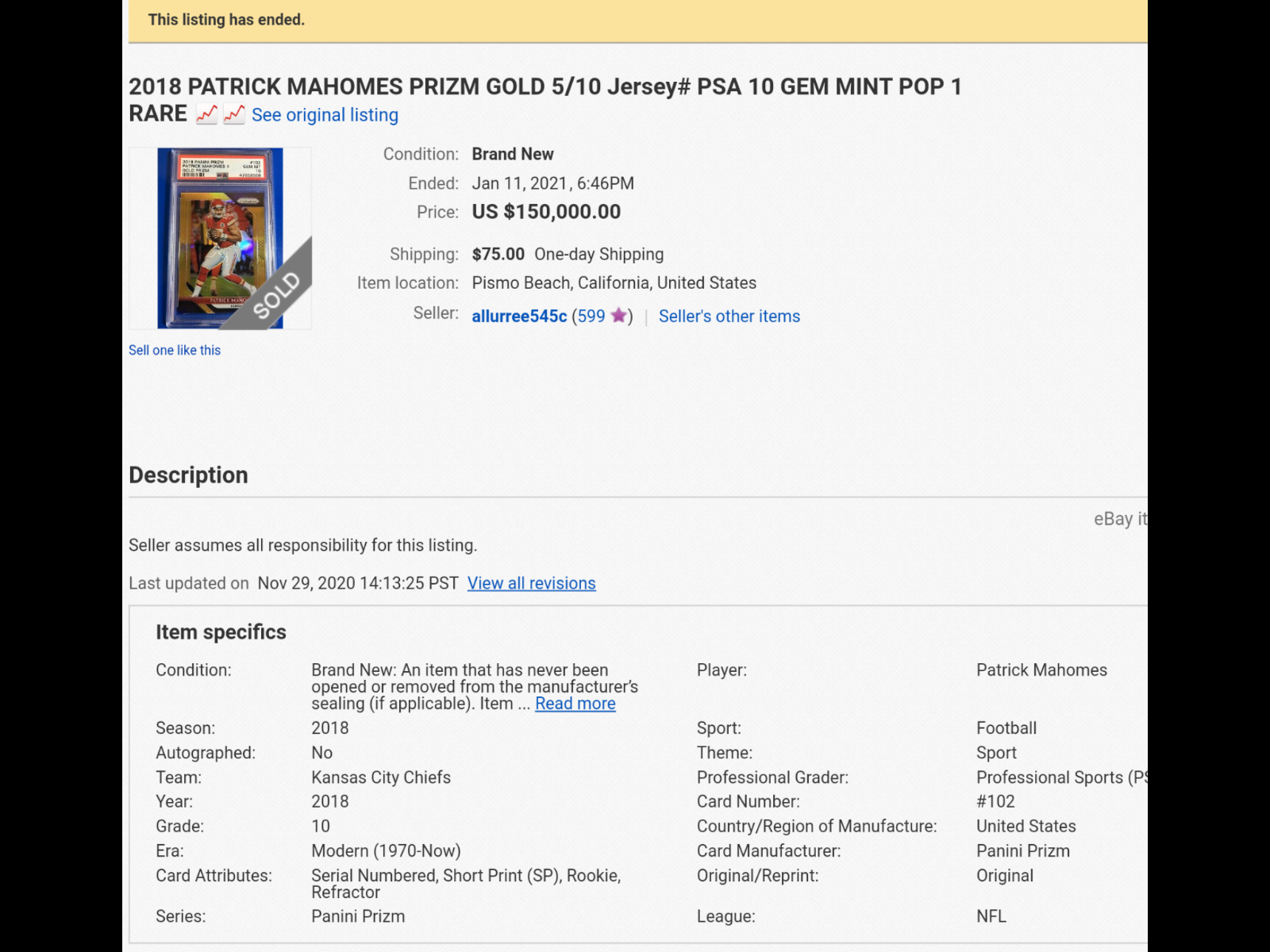
Task: Click the listing title text
Action: (545, 86)
